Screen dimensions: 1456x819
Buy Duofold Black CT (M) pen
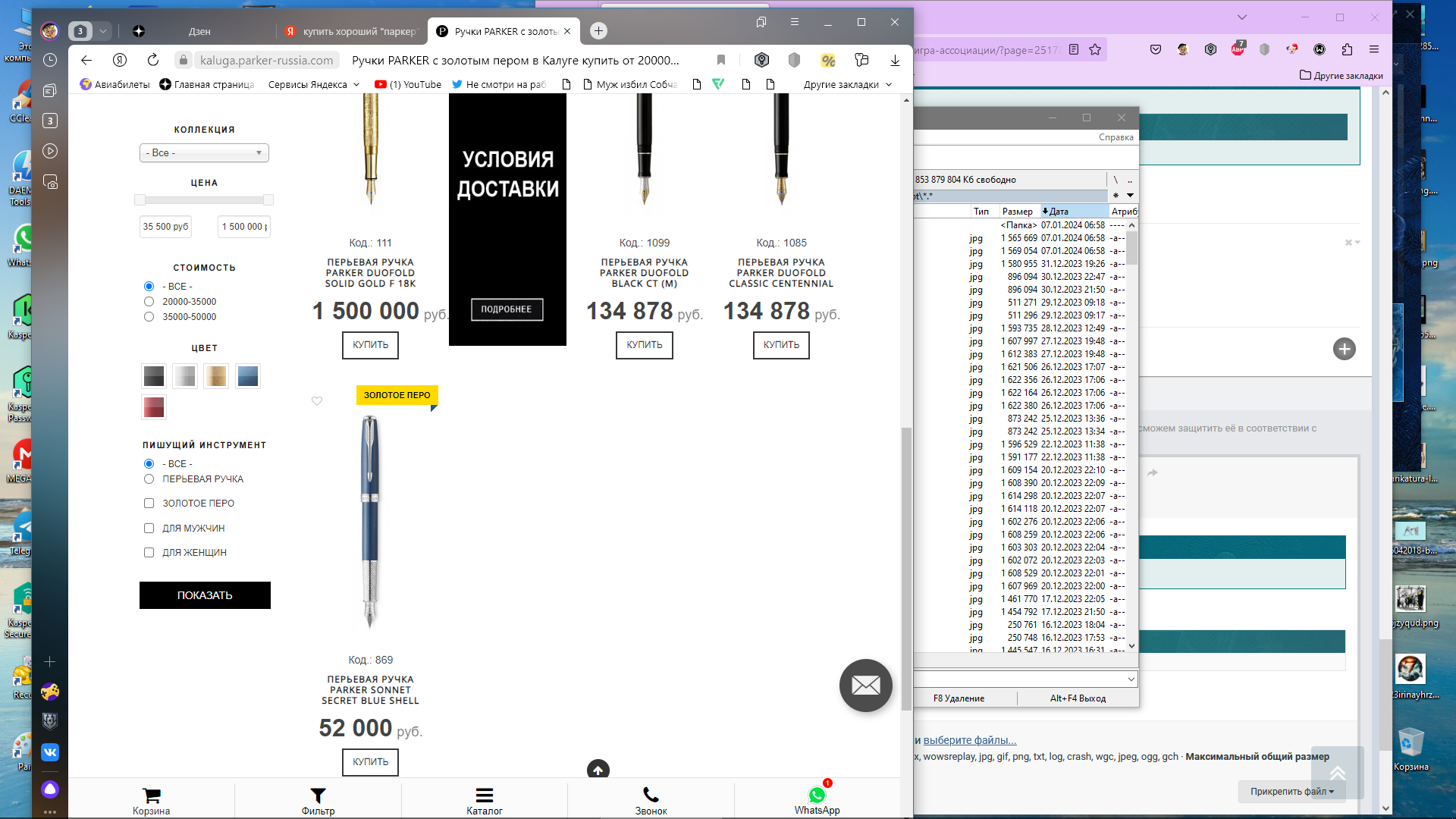pyautogui.click(x=644, y=345)
